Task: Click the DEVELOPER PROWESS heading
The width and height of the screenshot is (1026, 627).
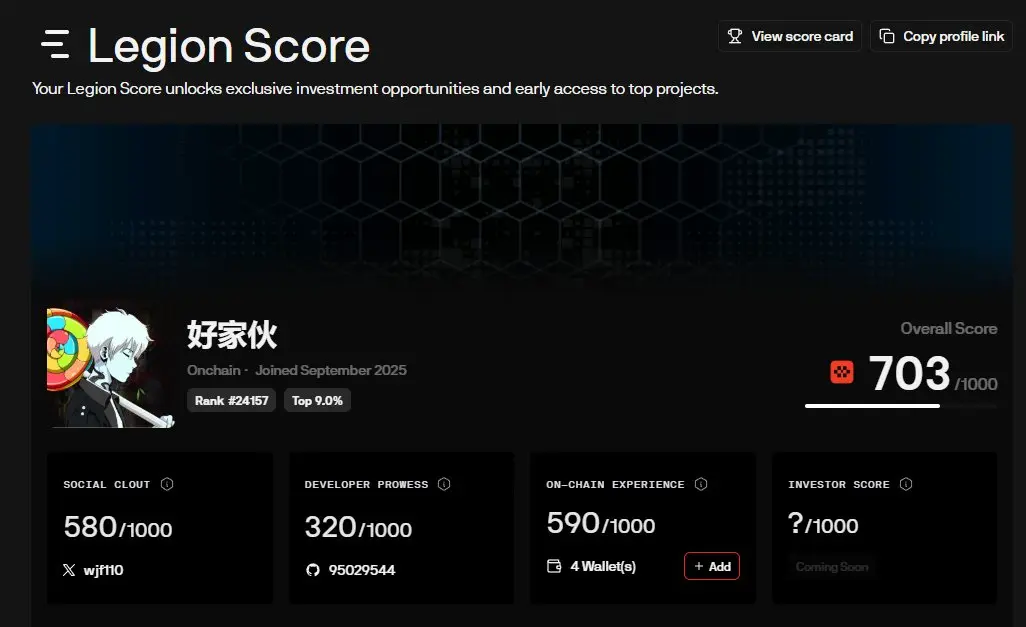Action: pyautogui.click(x=366, y=484)
